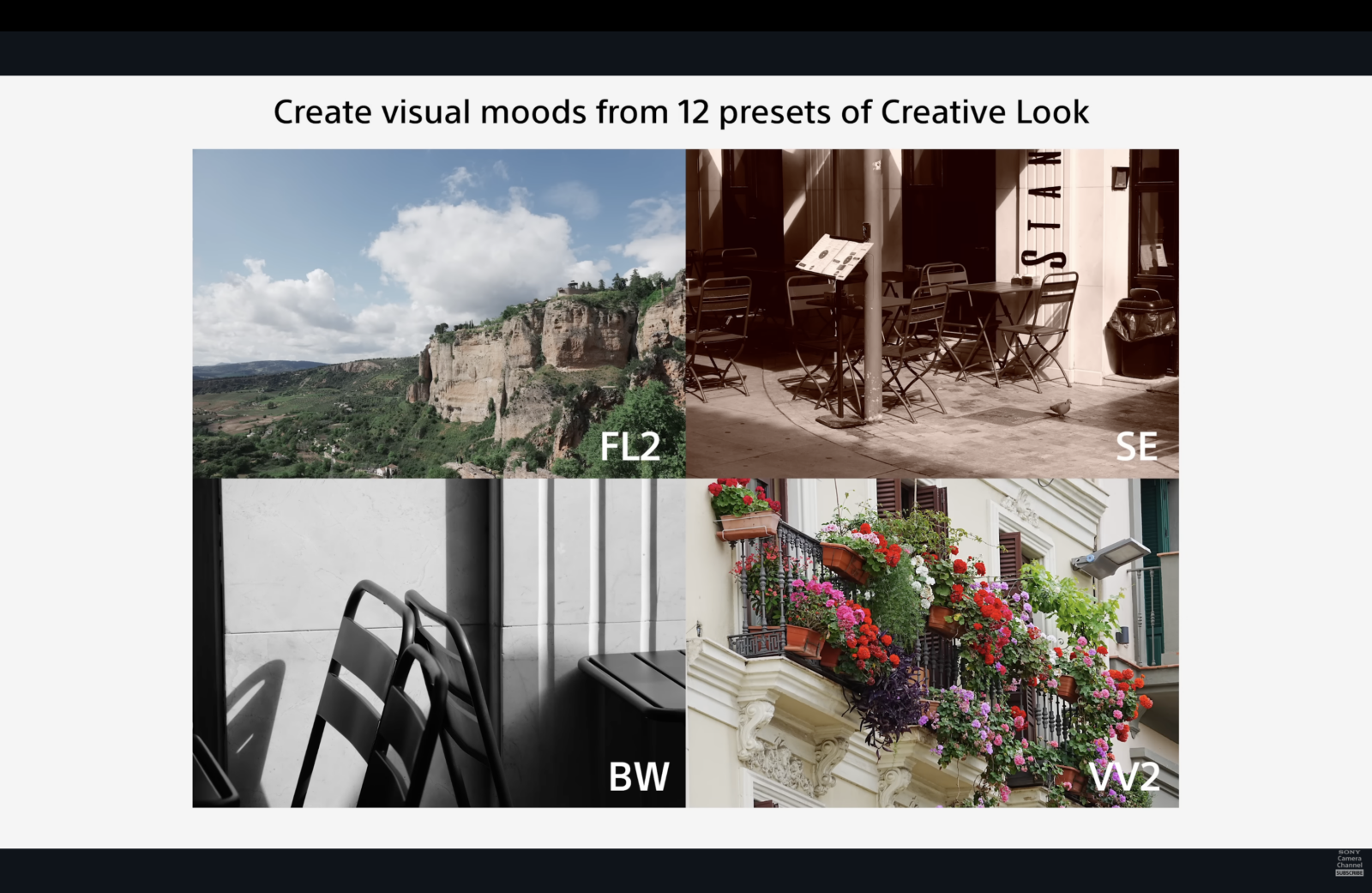This screenshot has height=893, width=1372.
Task: Click the BW preset label
Action: (639, 776)
